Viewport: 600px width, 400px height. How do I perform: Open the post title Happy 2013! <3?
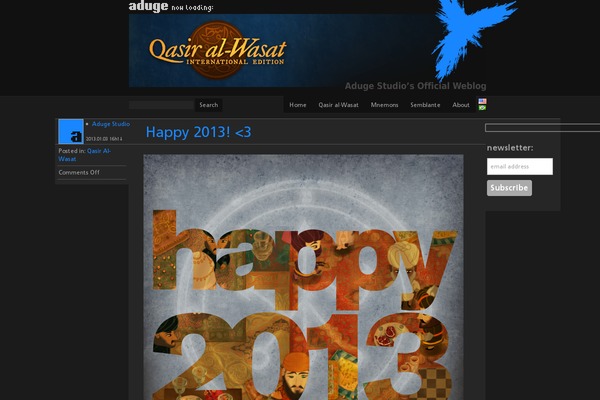(199, 132)
